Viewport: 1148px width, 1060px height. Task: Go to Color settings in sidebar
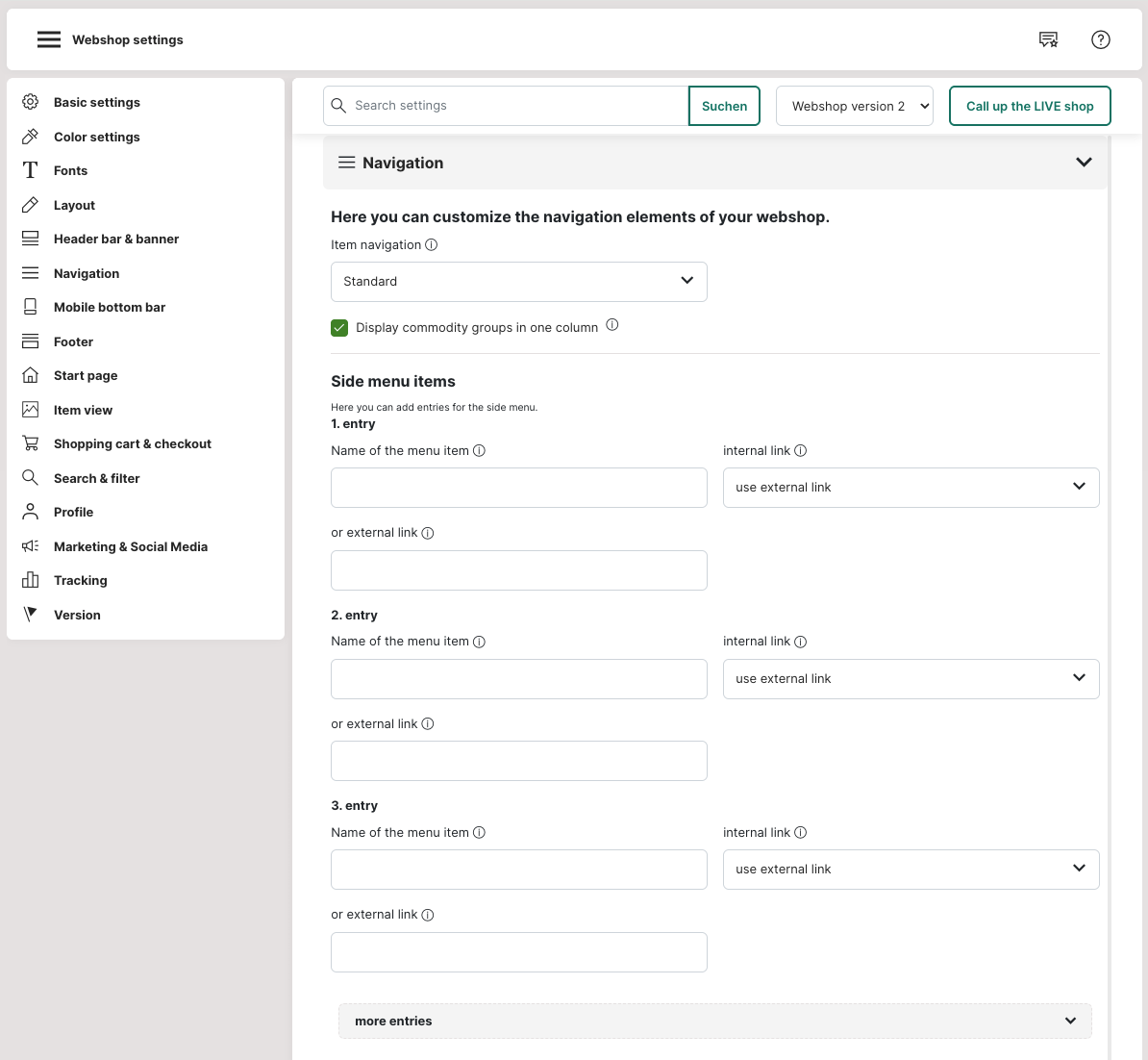pyautogui.click(x=96, y=137)
